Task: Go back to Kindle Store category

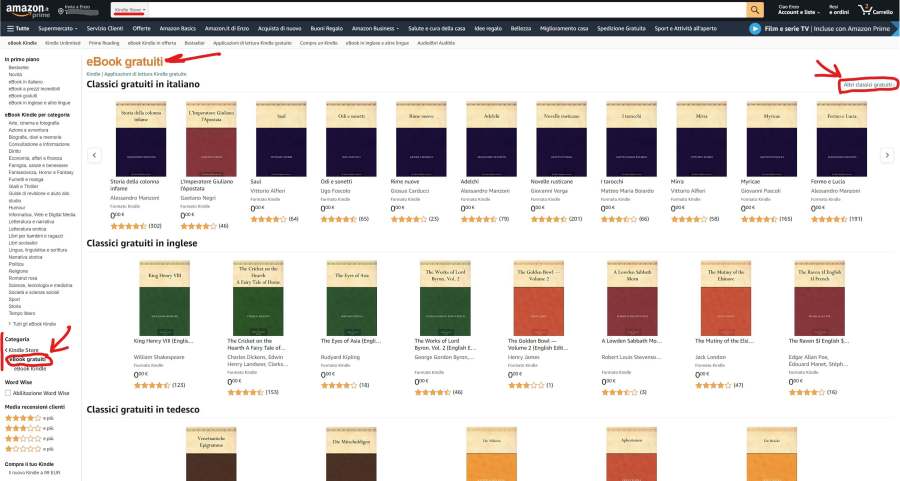Action: point(22,351)
